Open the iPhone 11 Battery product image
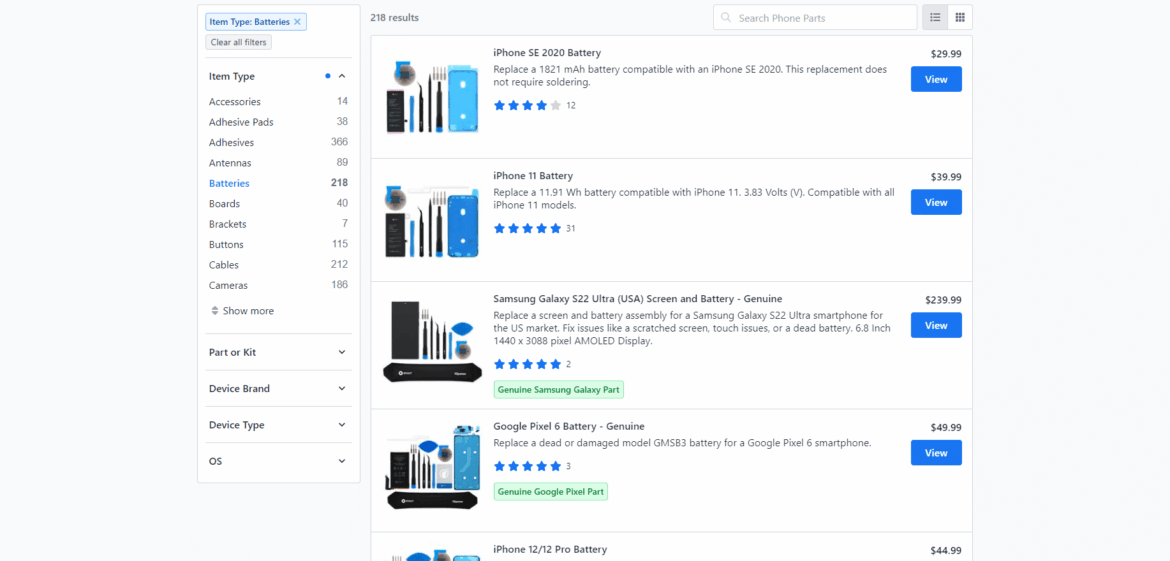The height and width of the screenshot is (561, 1170). [432, 220]
